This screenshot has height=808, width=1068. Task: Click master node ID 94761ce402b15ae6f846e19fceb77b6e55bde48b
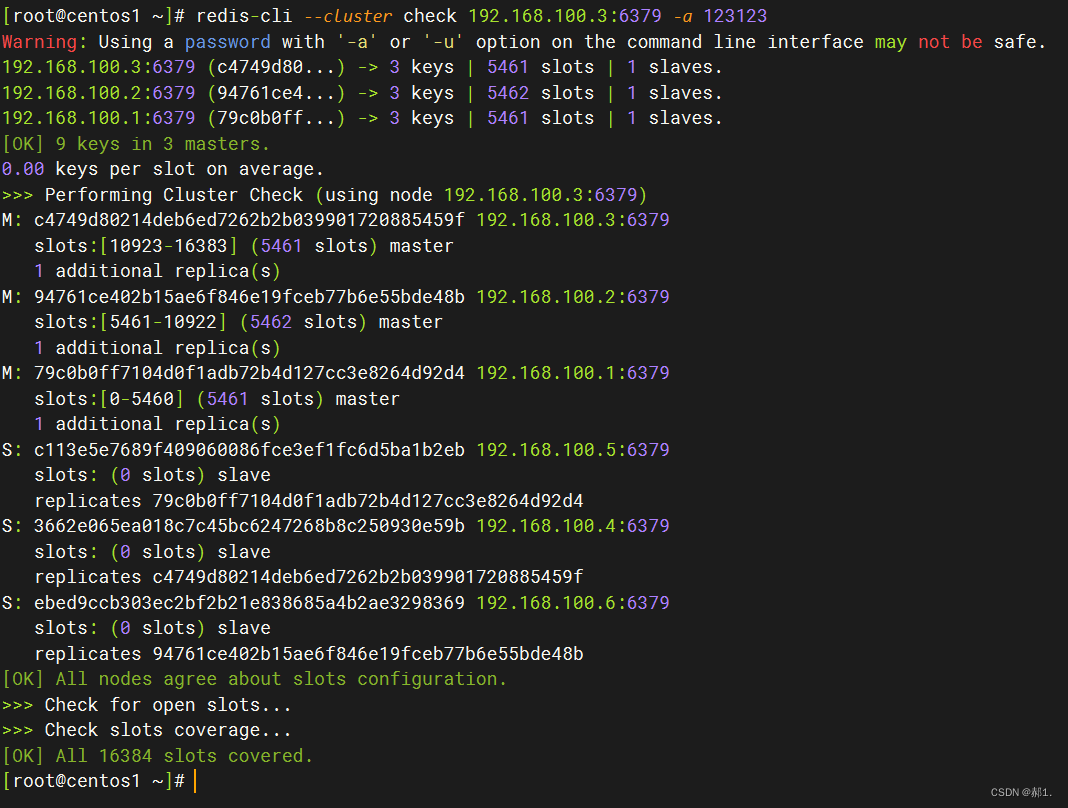tap(249, 296)
